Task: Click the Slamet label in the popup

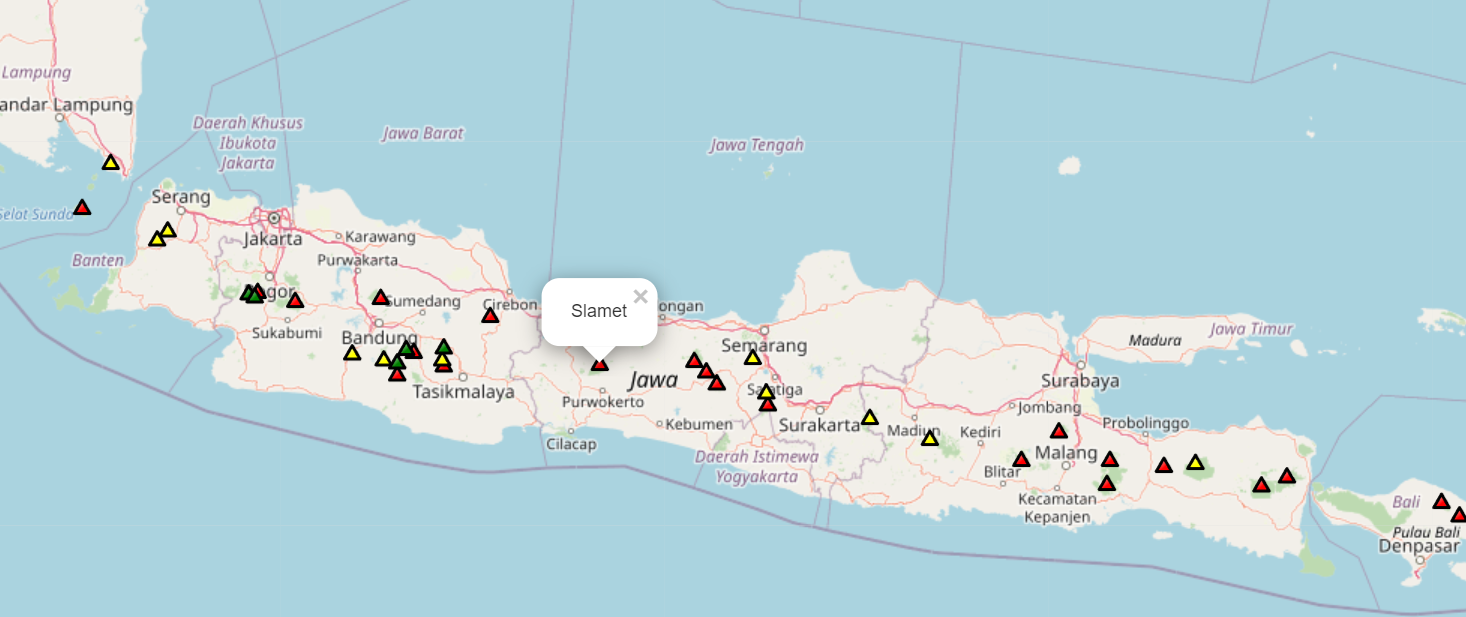Action: pyautogui.click(x=599, y=311)
